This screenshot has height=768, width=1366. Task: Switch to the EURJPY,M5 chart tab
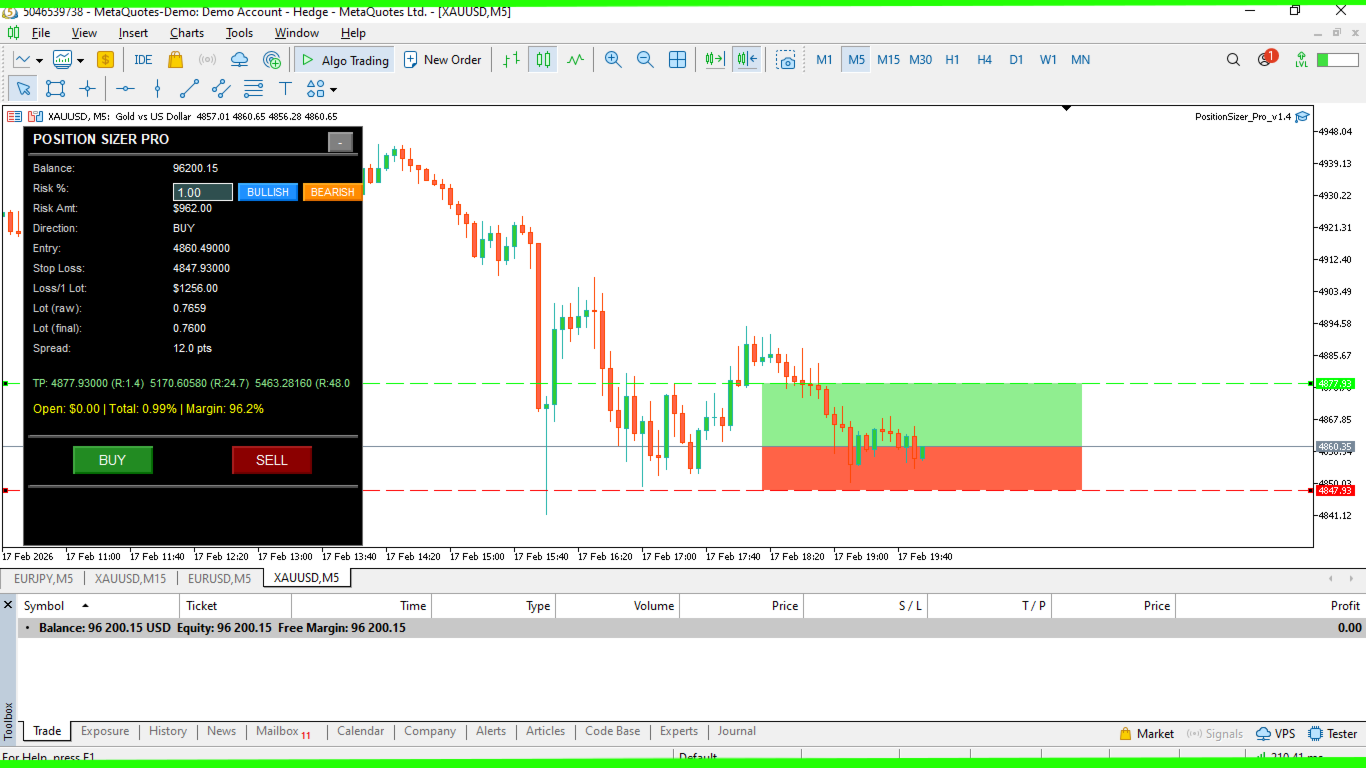43,578
